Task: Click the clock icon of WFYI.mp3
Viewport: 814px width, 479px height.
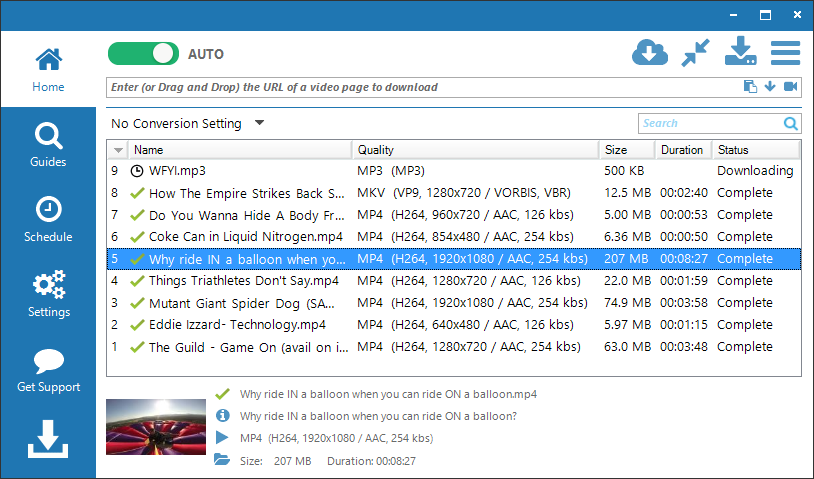Action: click(x=137, y=171)
